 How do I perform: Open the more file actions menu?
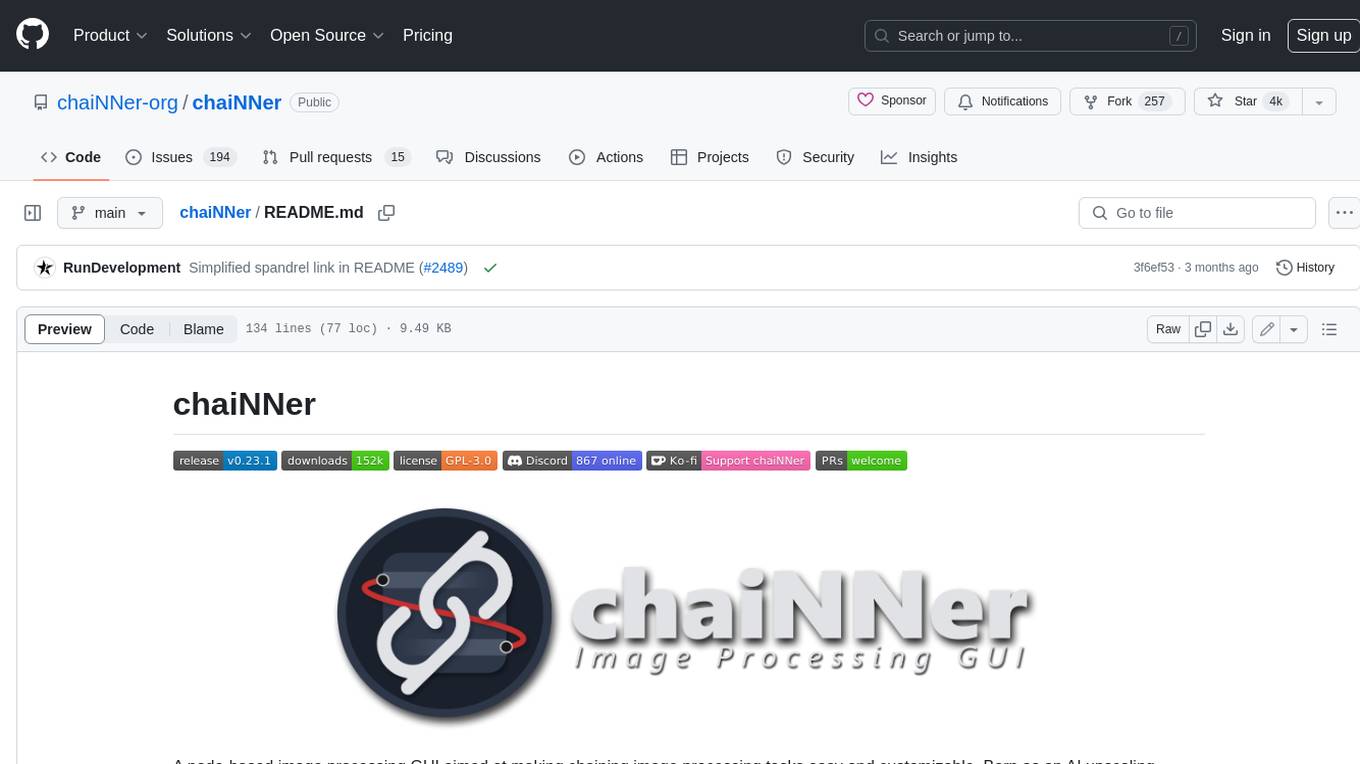[x=1345, y=213]
